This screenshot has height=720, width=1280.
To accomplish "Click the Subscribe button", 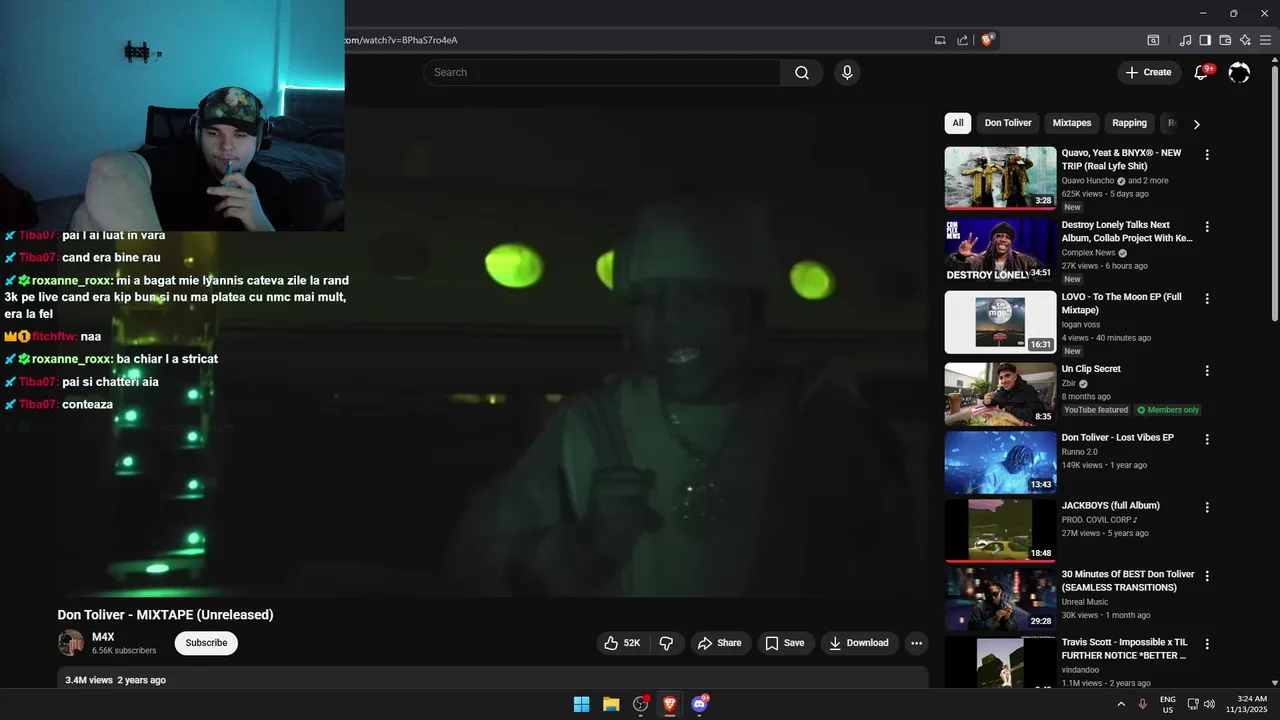I will pyautogui.click(x=206, y=643).
